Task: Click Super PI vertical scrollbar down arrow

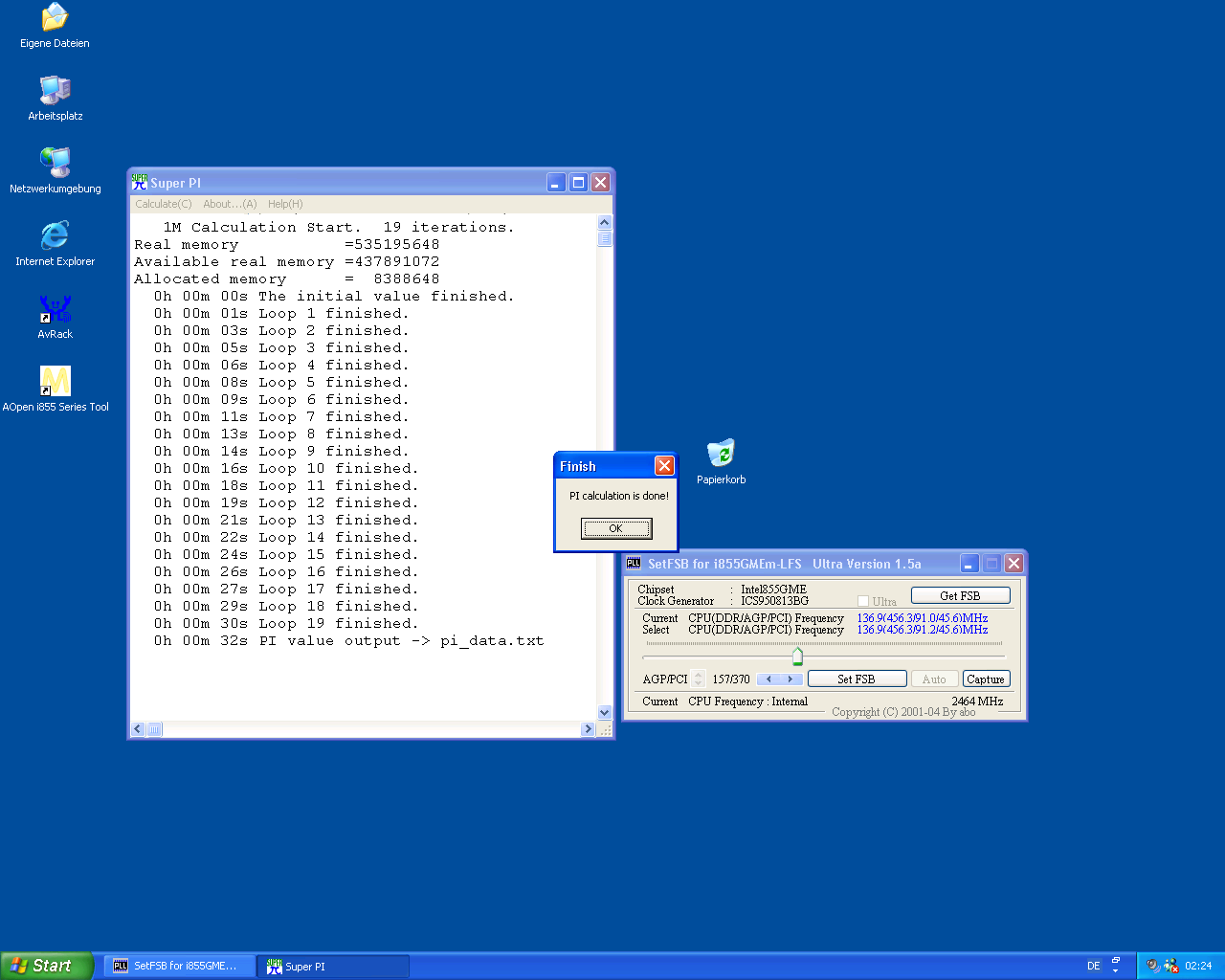Action: (604, 712)
